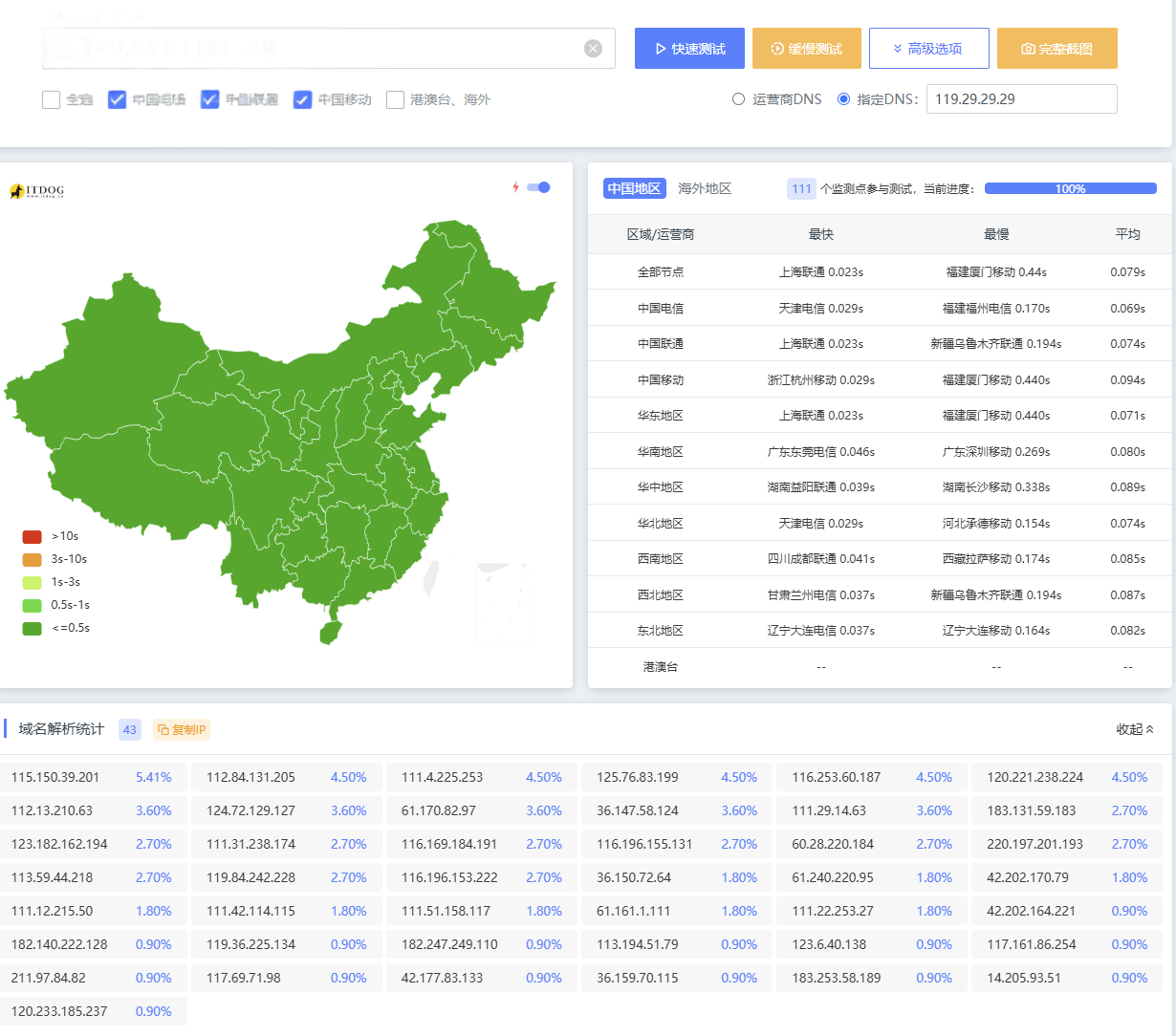Click the 119.29.29.29 DNS input field
1176x1036 pixels.
1022,99
